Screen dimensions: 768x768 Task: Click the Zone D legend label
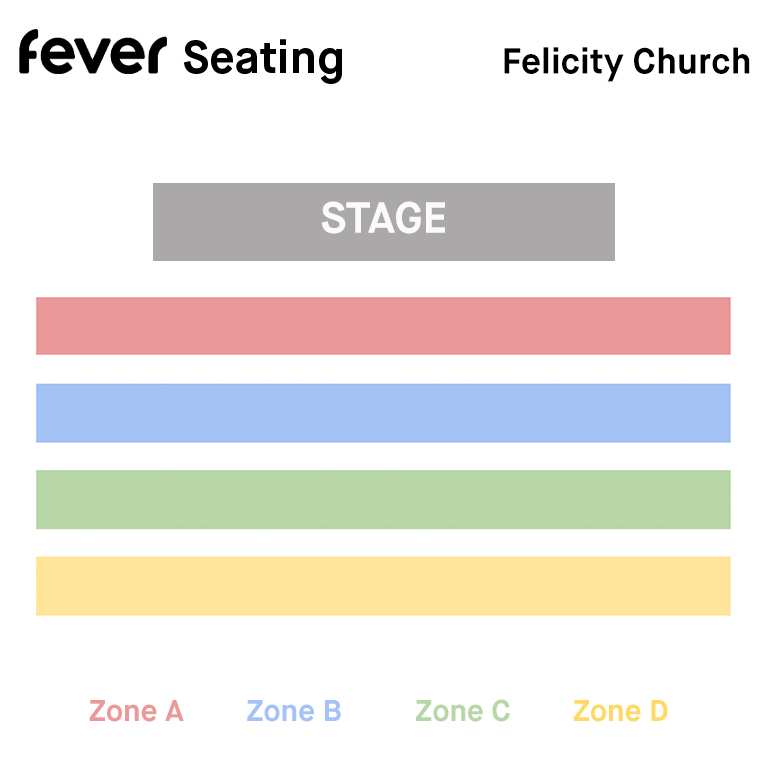pyautogui.click(x=620, y=712)
